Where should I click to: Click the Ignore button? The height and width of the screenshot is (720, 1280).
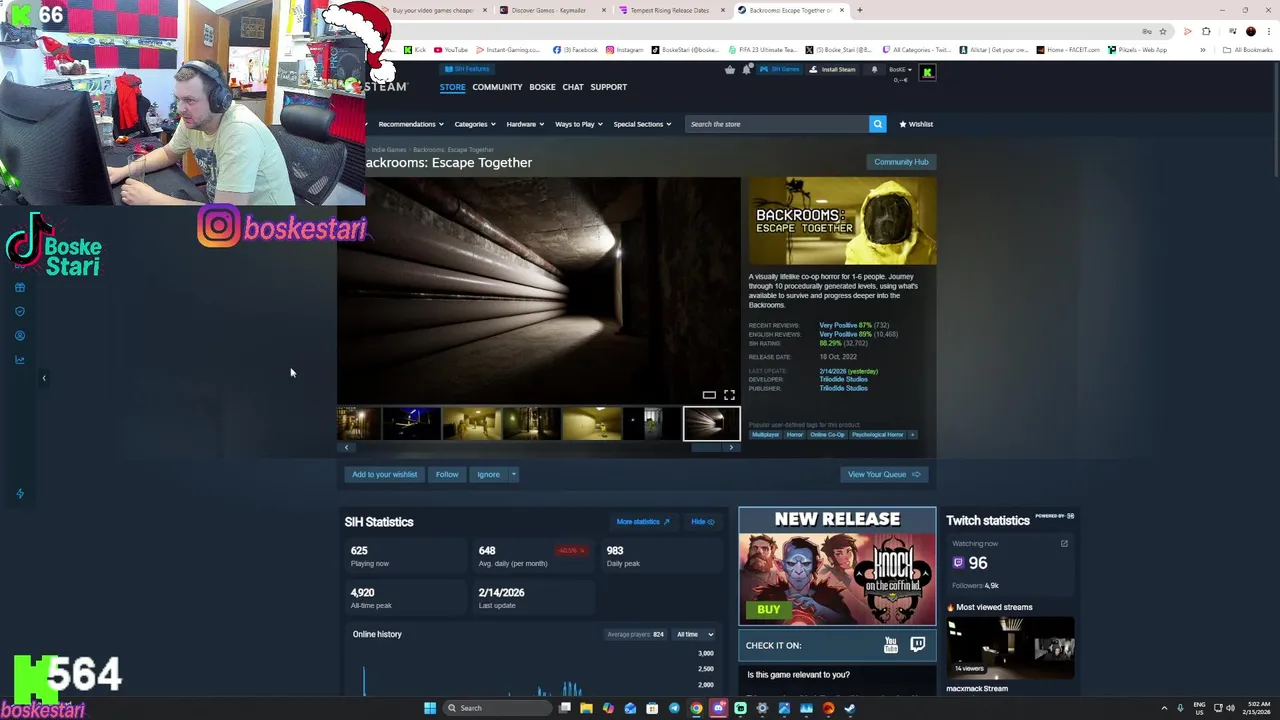488,475
